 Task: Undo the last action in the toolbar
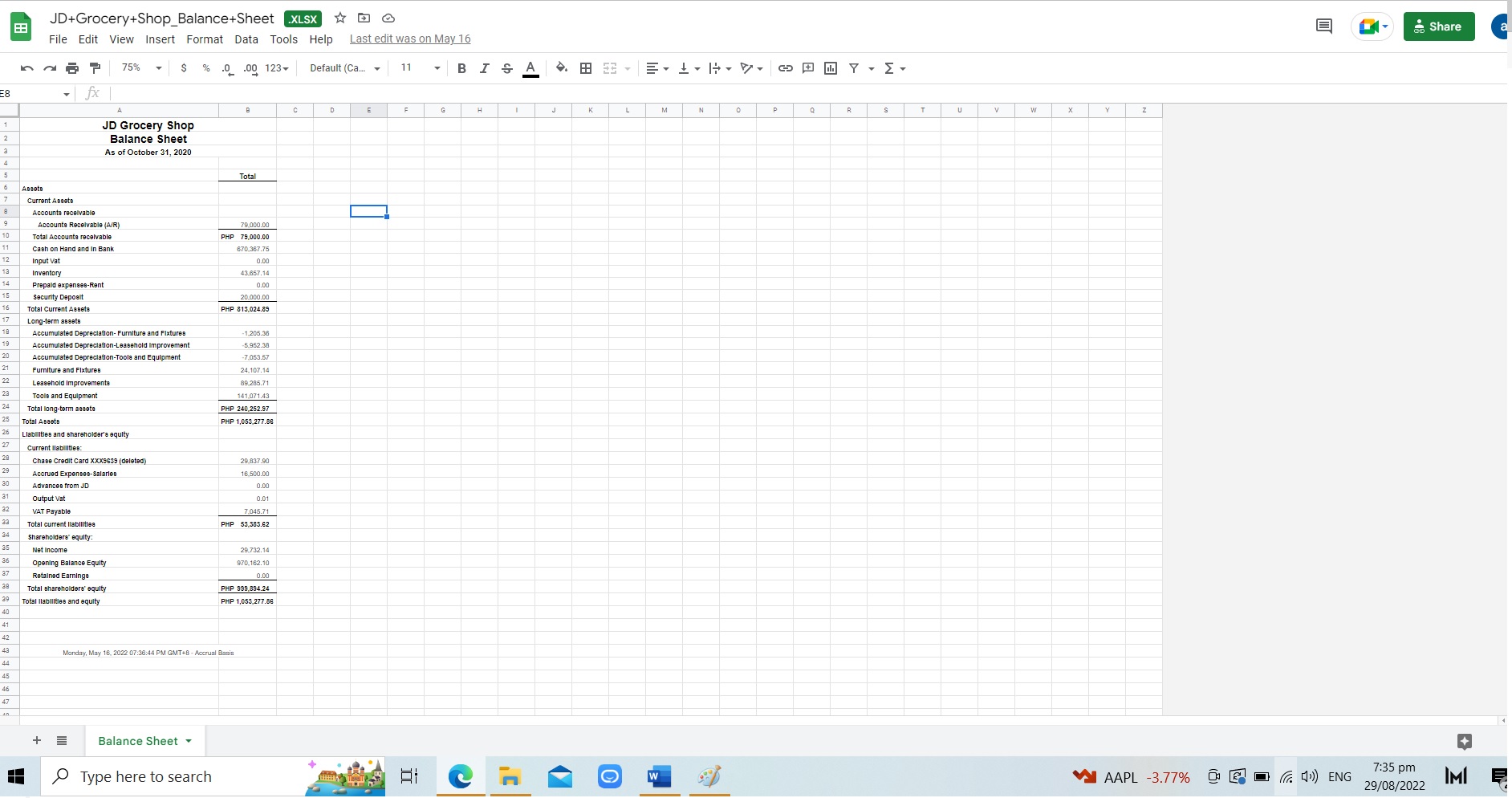coord(27,68)
